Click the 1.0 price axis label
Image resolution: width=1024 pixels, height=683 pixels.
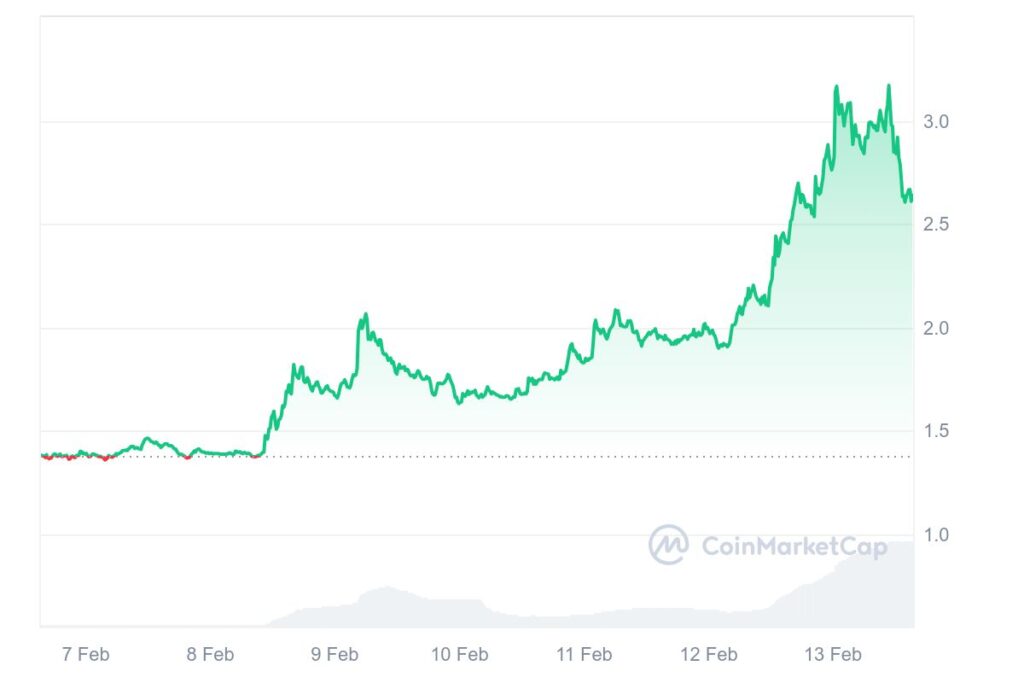click(x=936, y=535)
